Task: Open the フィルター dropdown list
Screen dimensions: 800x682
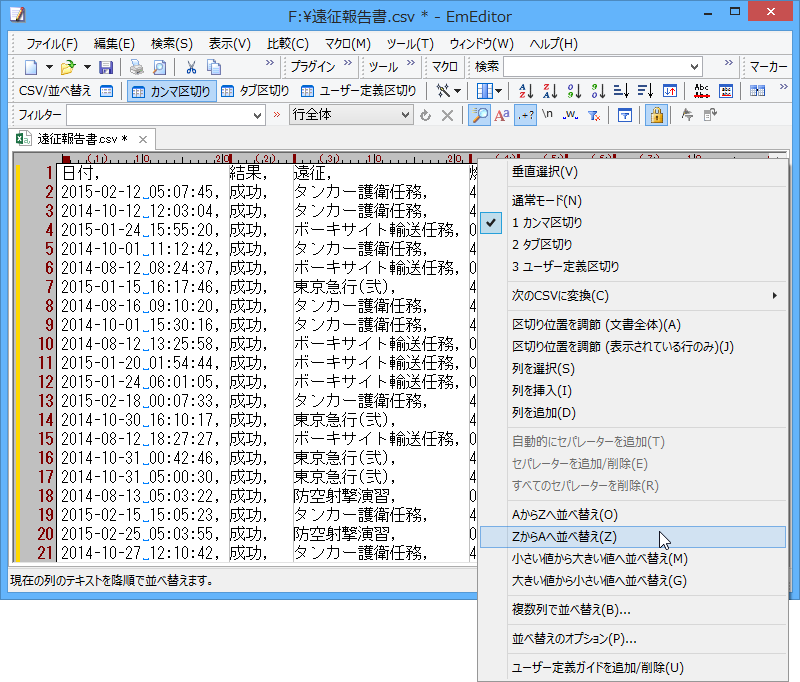Action: 256,116
